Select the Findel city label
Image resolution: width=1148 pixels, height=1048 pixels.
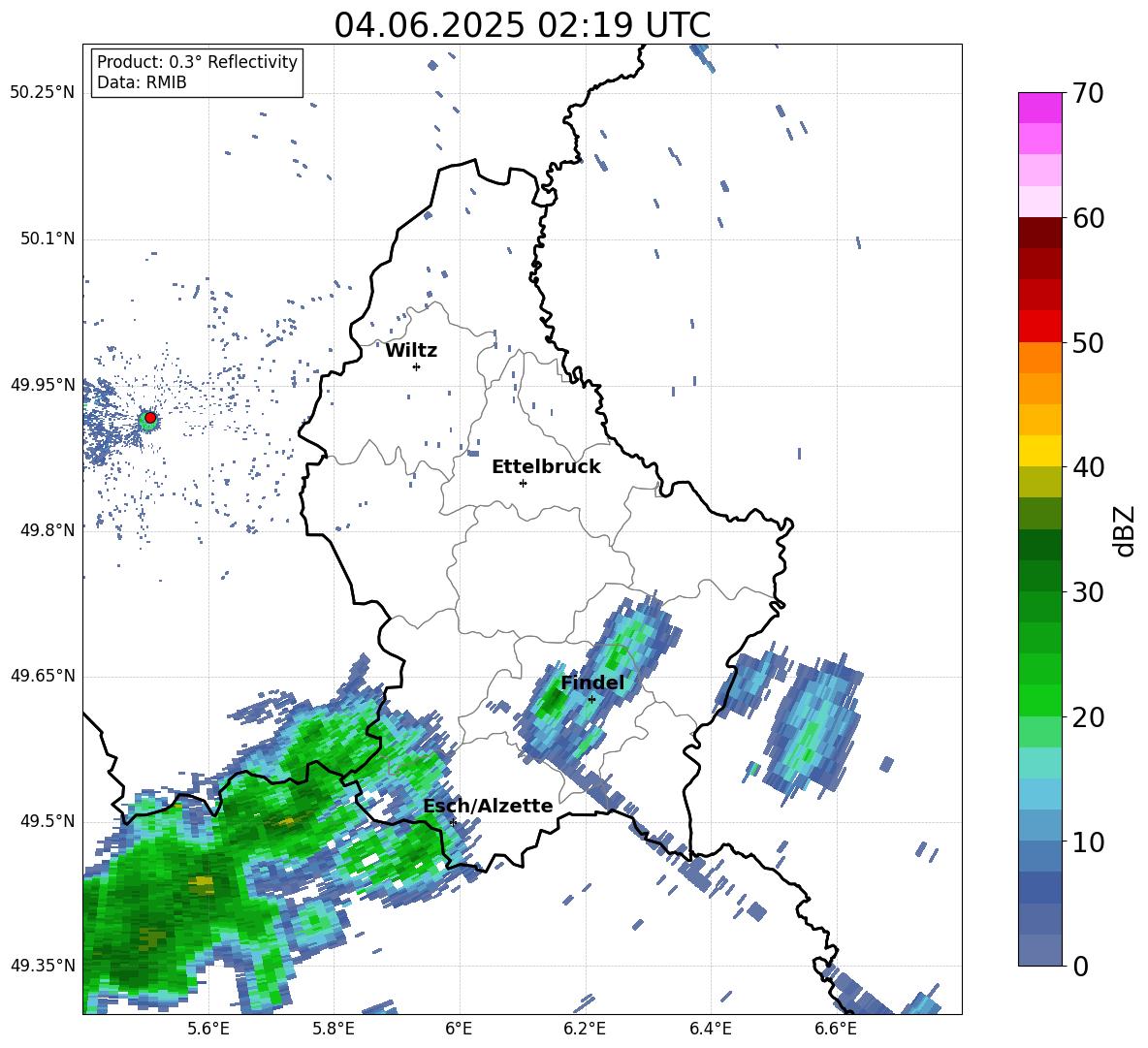592,683
